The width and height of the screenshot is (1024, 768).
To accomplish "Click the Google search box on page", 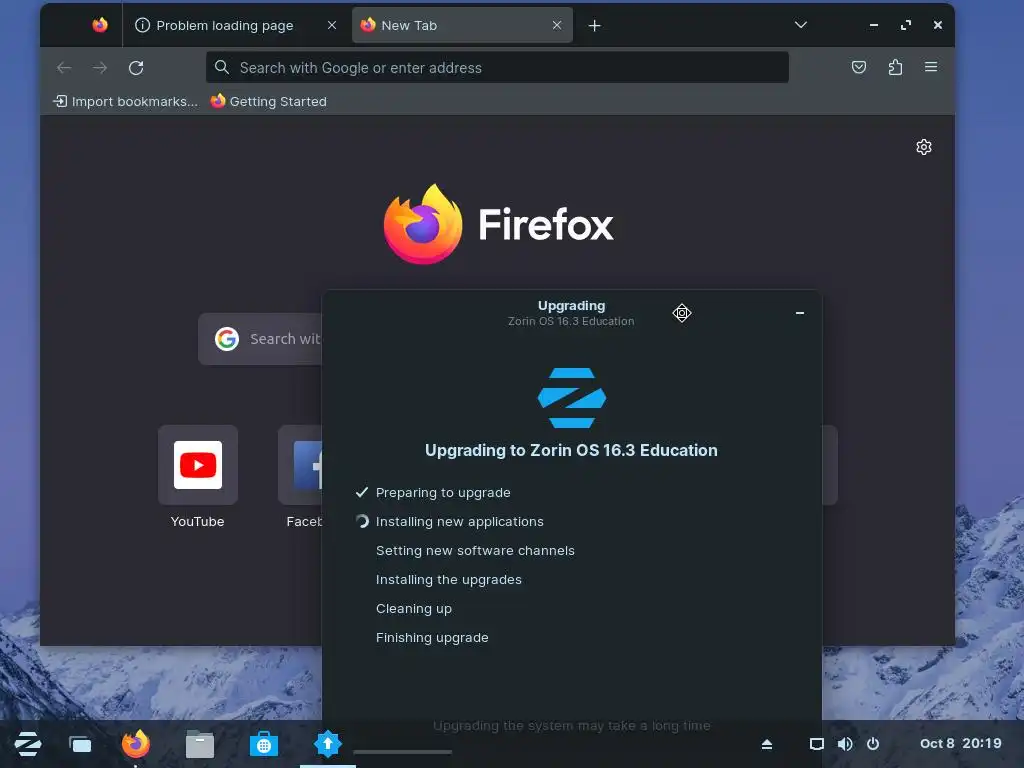I will pyautogui.click(x=261, y=339).
